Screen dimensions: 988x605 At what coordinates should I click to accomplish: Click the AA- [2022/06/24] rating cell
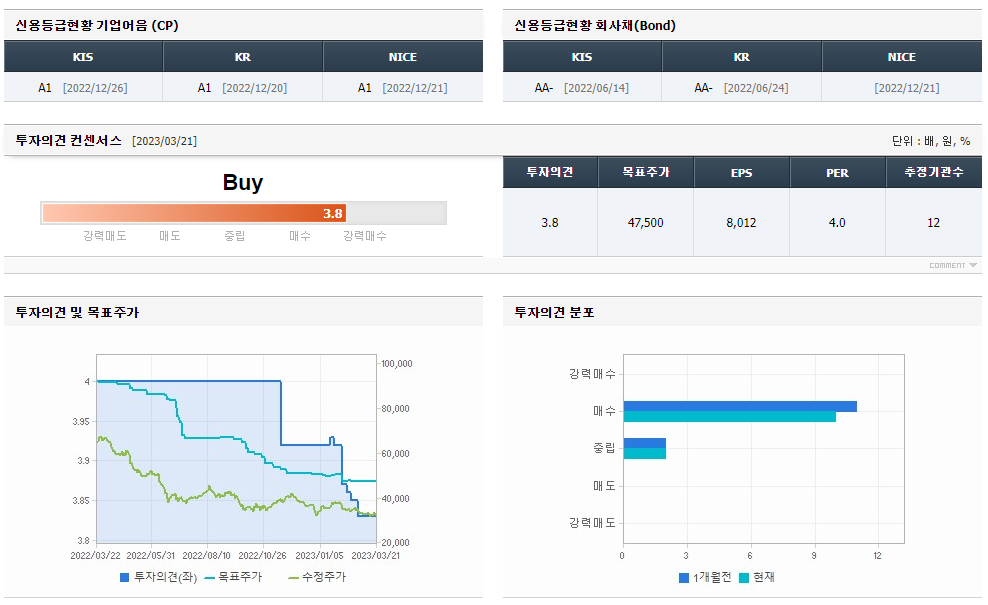(x=742, y=88)
